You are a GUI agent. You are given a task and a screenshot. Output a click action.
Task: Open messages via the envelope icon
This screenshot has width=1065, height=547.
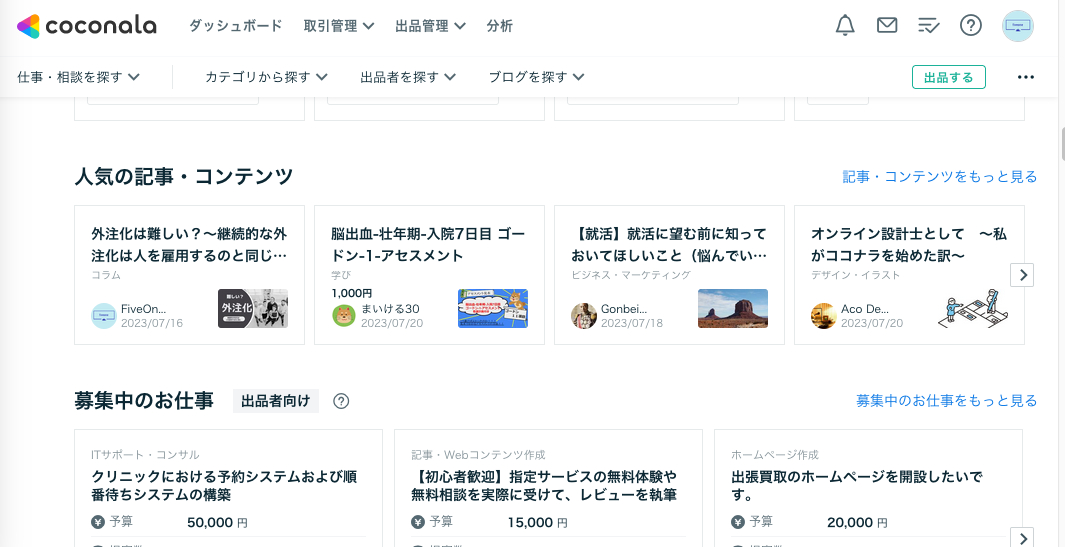click(x=887, y=26)
